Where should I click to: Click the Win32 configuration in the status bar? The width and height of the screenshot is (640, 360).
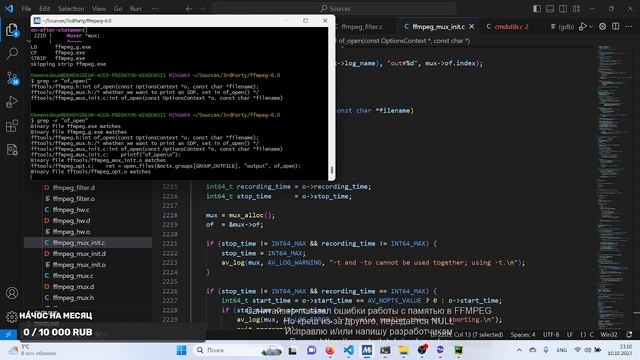(609, 335)
